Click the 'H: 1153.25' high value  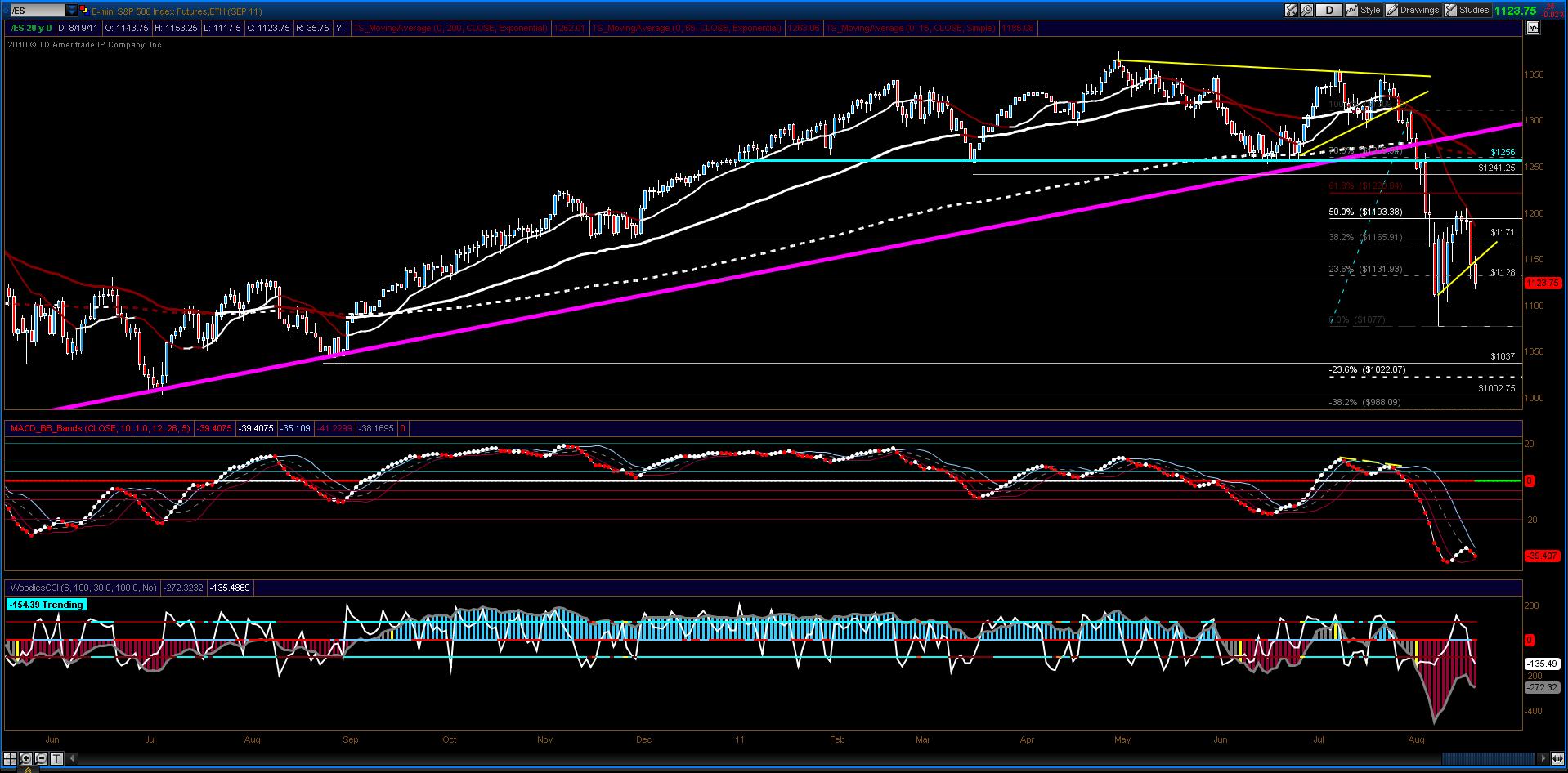coord(177,28)
